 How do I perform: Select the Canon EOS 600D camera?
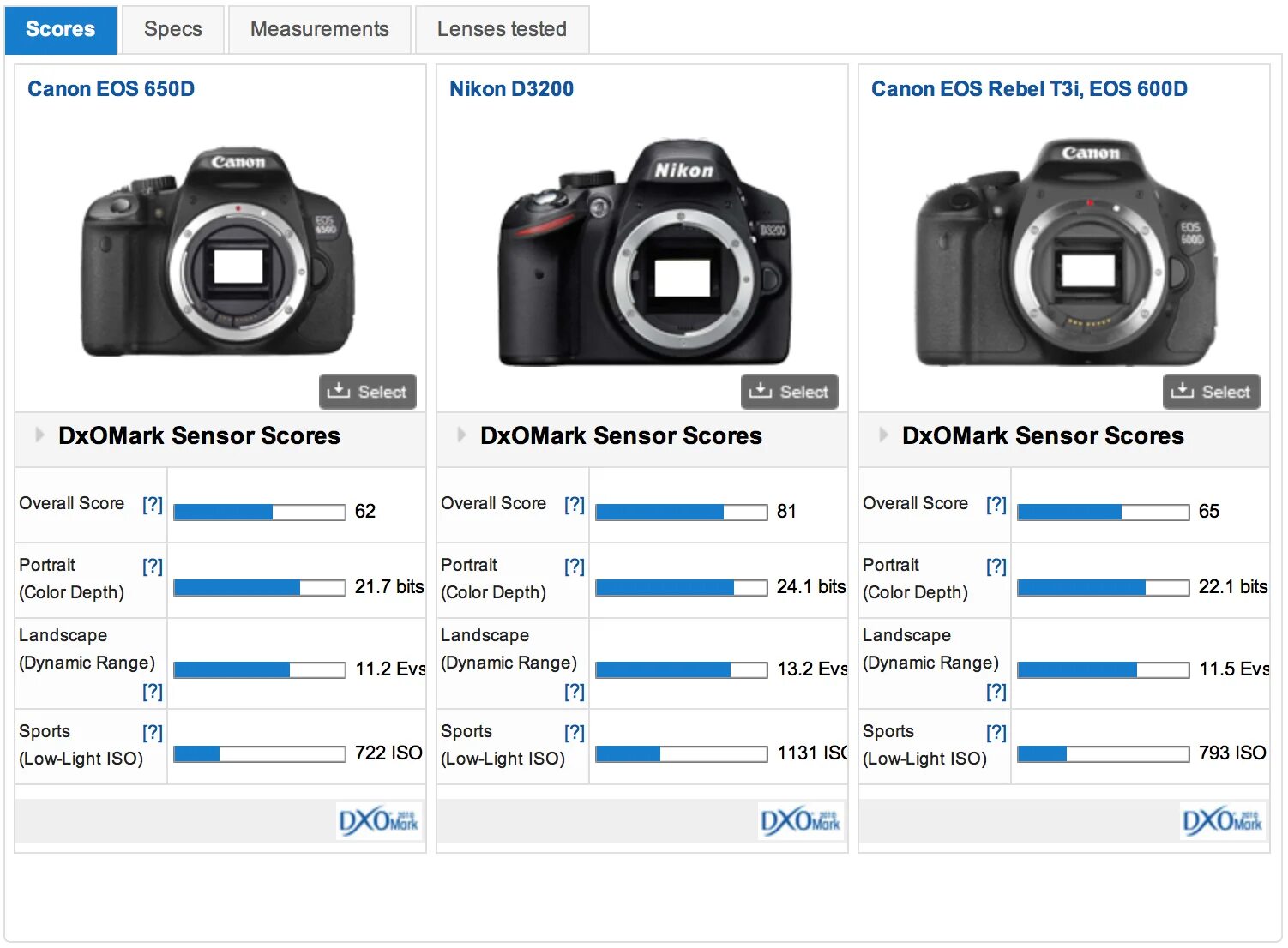click(x=1212, y=392)
